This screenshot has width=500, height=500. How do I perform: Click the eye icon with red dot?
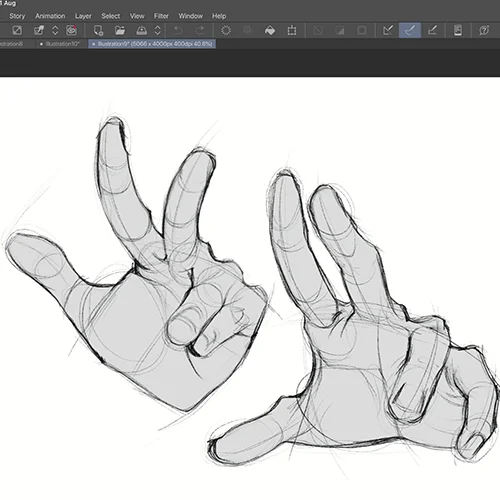(71, 31)
